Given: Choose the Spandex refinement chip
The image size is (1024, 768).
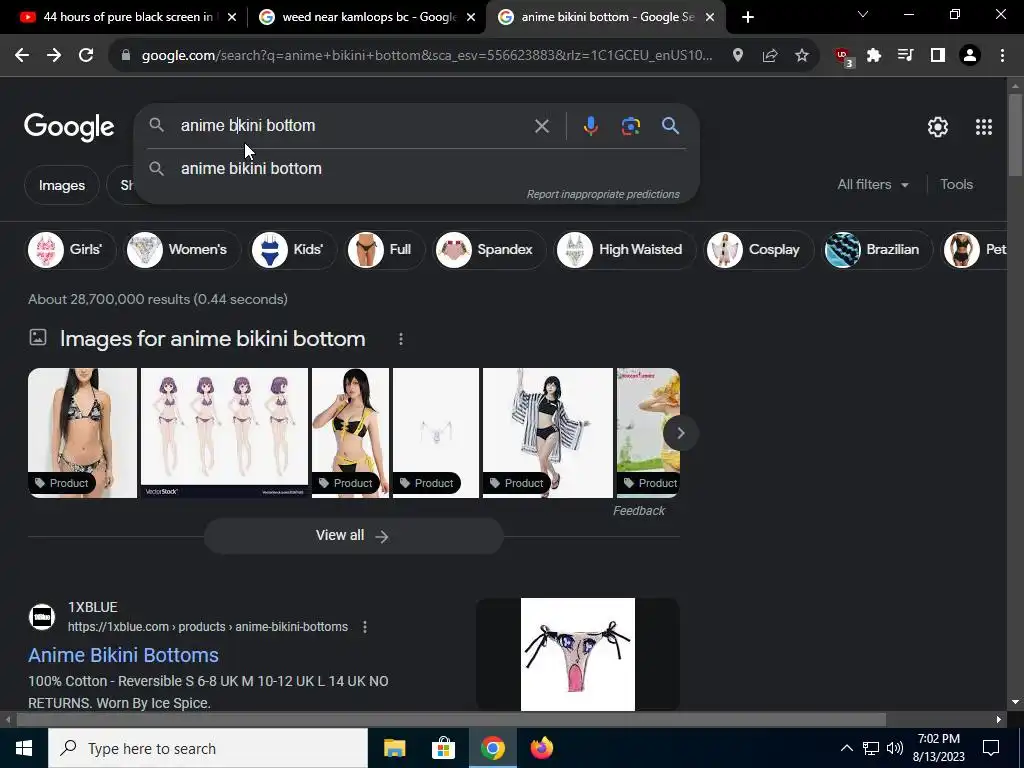Looking at the screenshot, I should click(489, 249).
